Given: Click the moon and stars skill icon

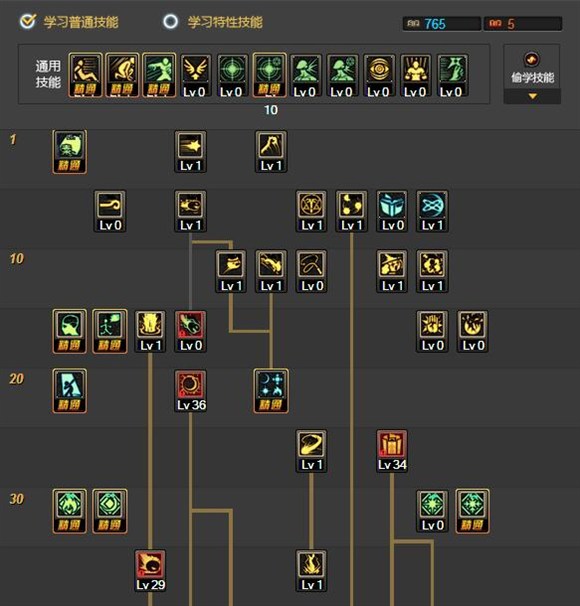Looking at the screenshot, I should click(x=271, y=391).
